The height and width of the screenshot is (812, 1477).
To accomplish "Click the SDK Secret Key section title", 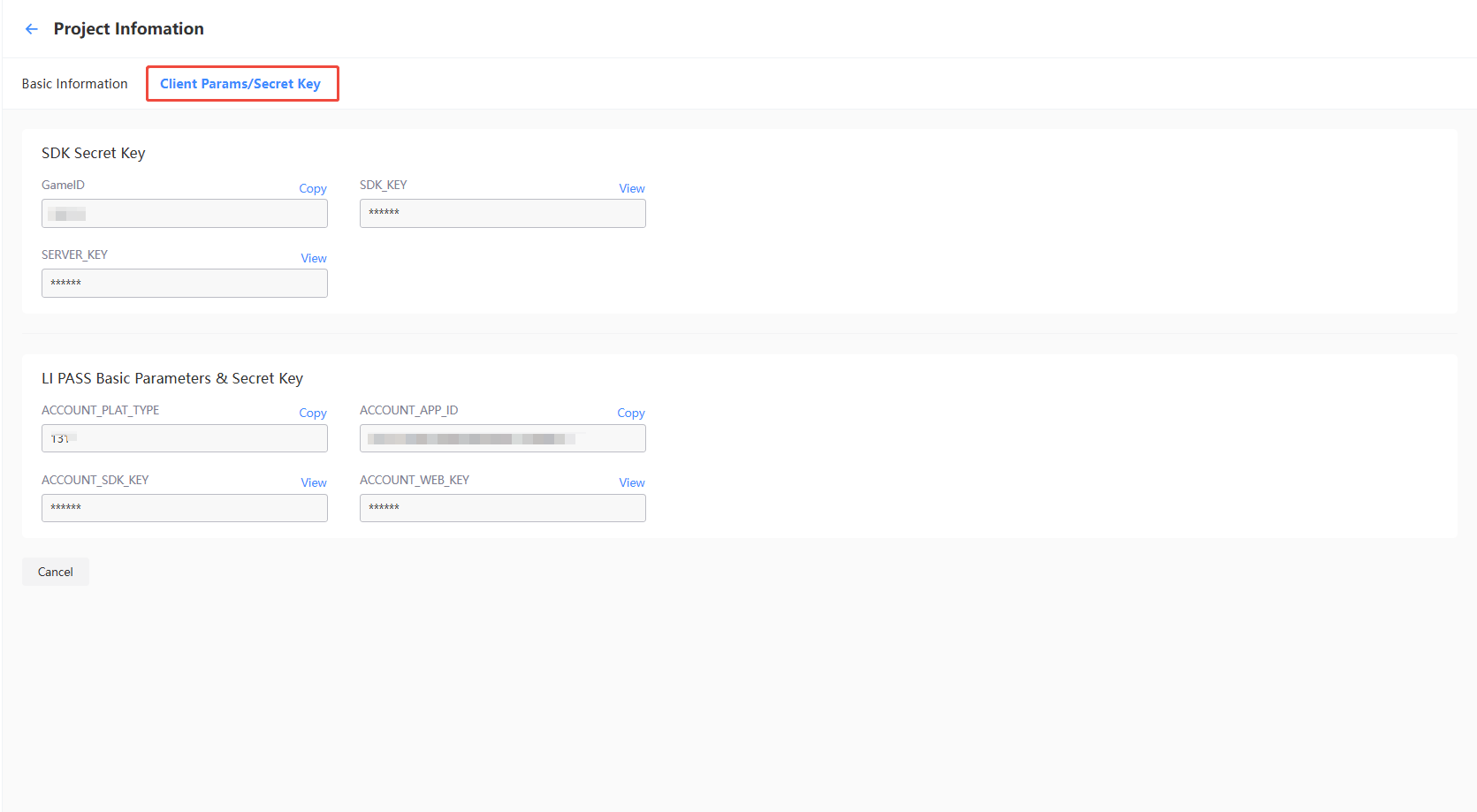I will point(93,153).
